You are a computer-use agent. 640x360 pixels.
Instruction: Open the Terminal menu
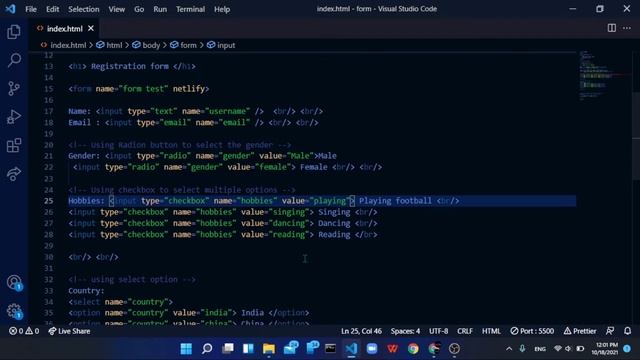[191, 9]
